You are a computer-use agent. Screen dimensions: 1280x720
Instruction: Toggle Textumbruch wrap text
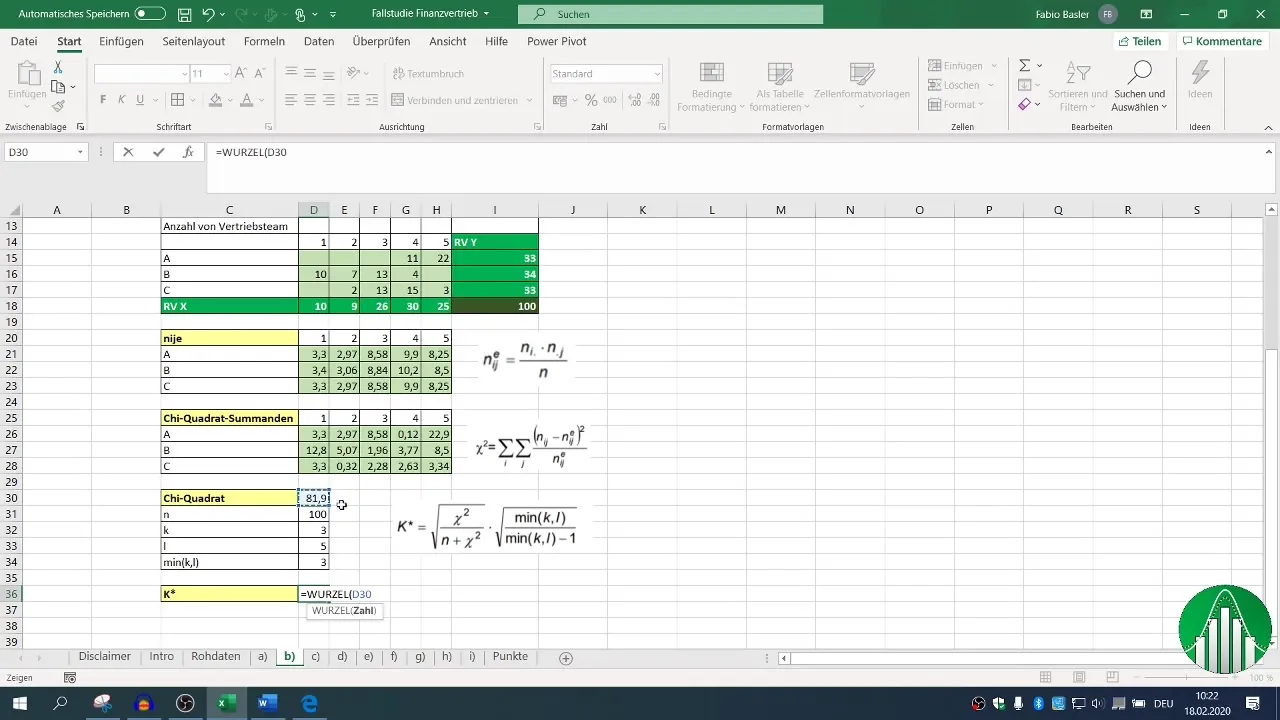click(428, 74)
